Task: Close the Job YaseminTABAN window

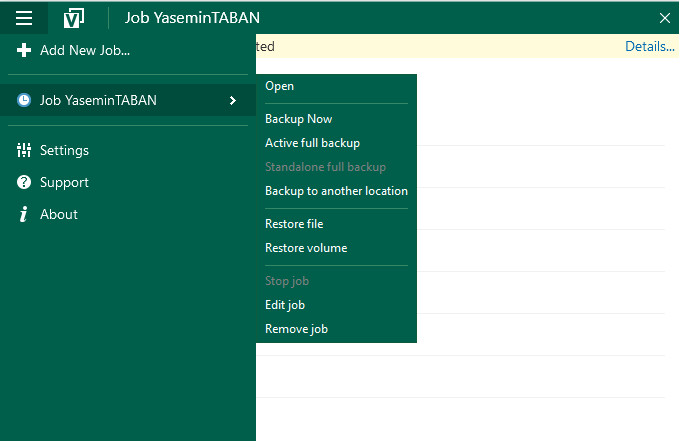Action: 665,18
